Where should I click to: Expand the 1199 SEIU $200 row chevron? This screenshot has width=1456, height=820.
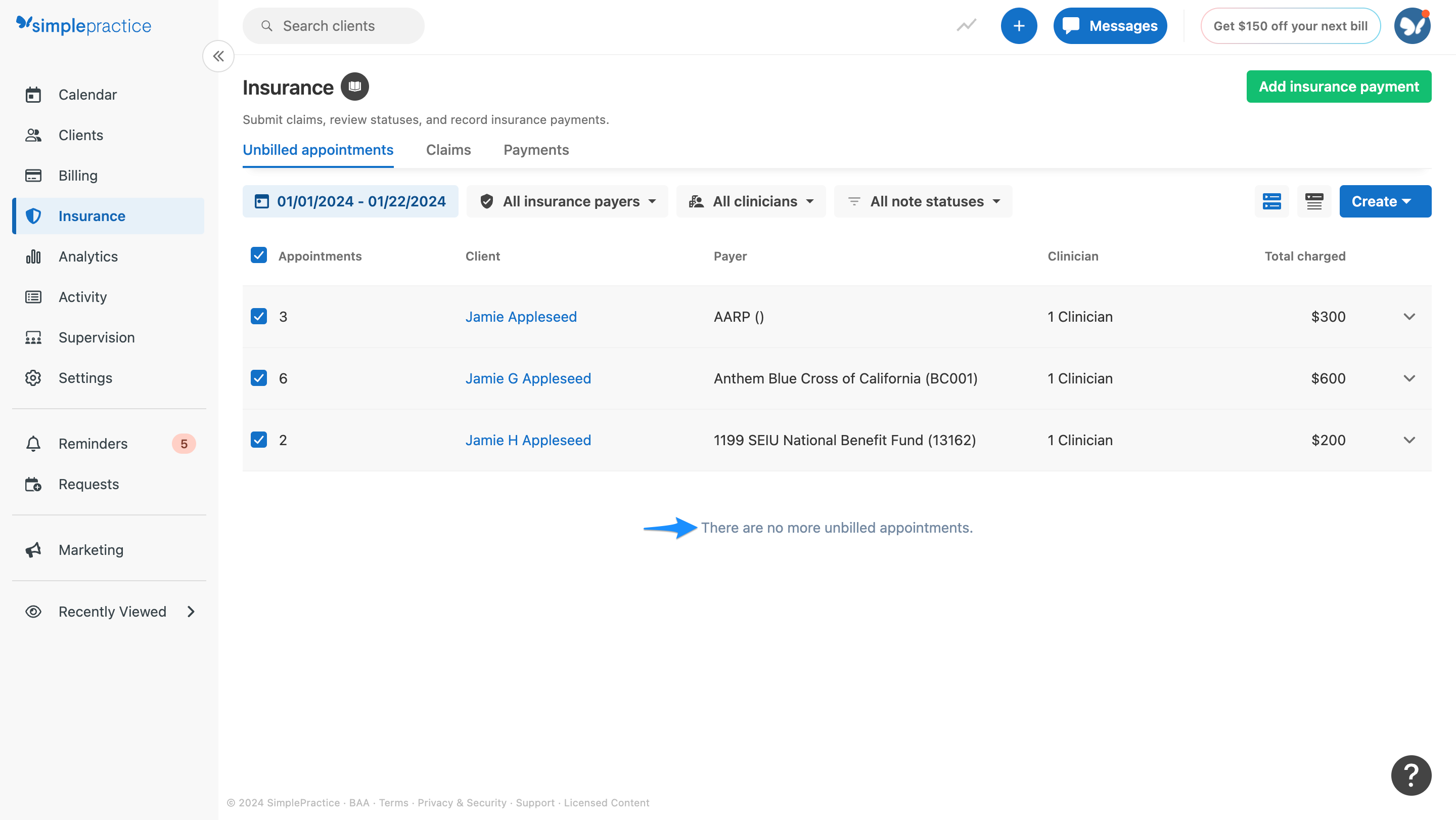pyautogui.click(x=1409, y=440)
